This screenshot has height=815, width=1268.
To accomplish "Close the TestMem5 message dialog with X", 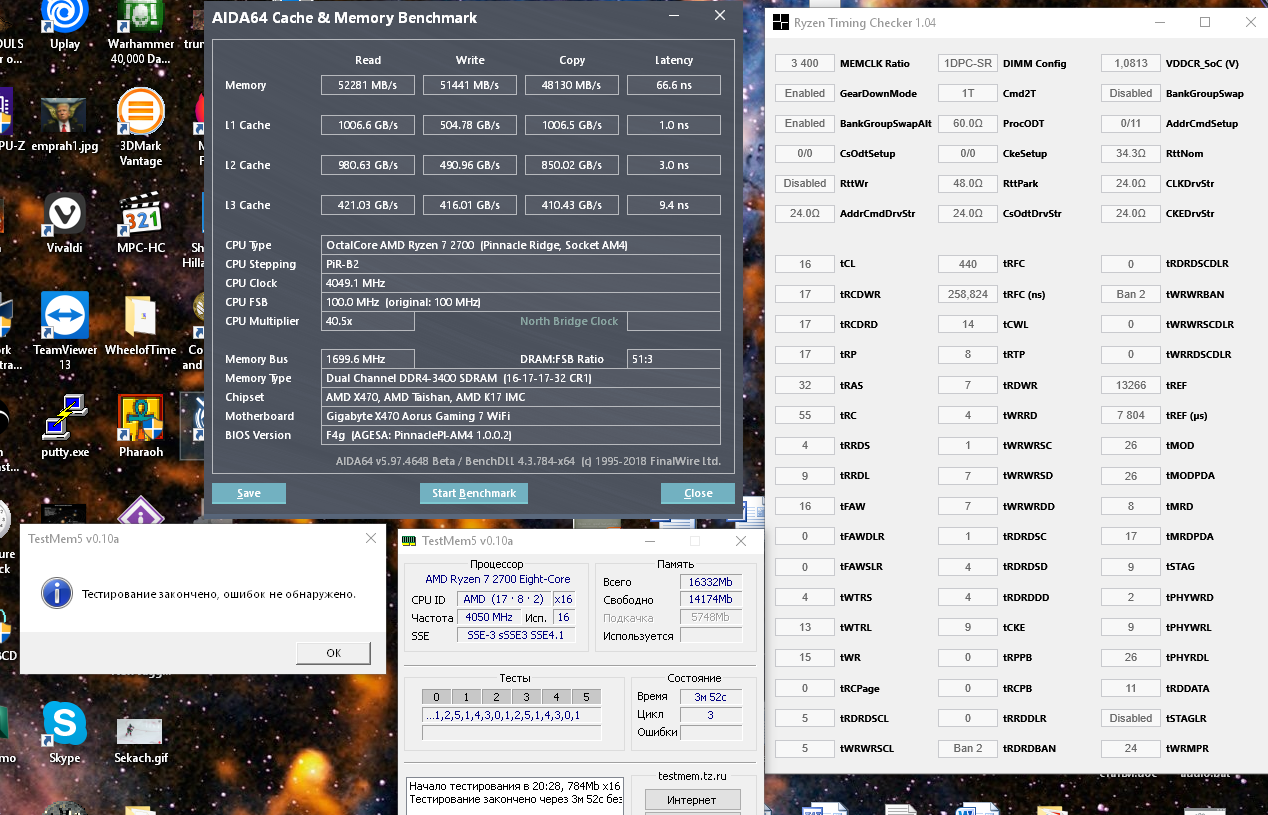I will tap(371, 538).
